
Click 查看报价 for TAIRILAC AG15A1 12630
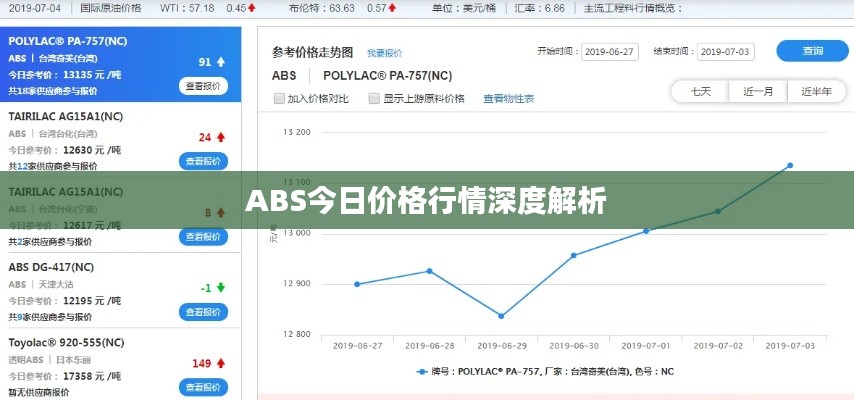click(x=204, y=161)
